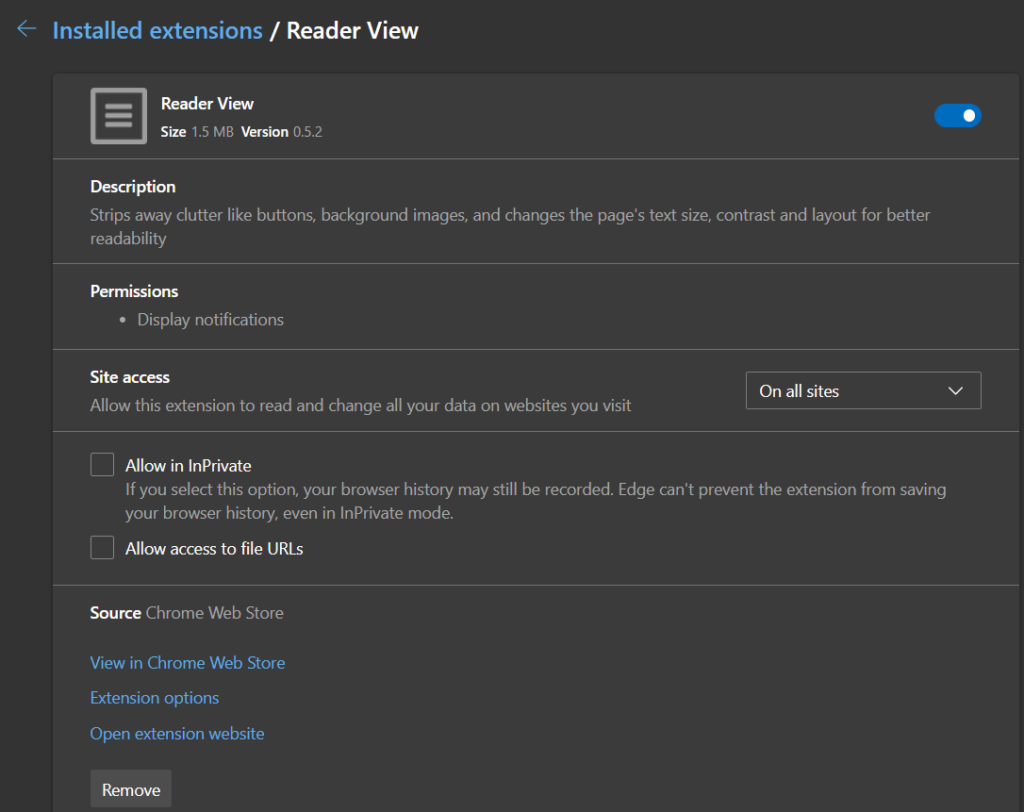Click the Permissions section heading

[x=133, y=291]
